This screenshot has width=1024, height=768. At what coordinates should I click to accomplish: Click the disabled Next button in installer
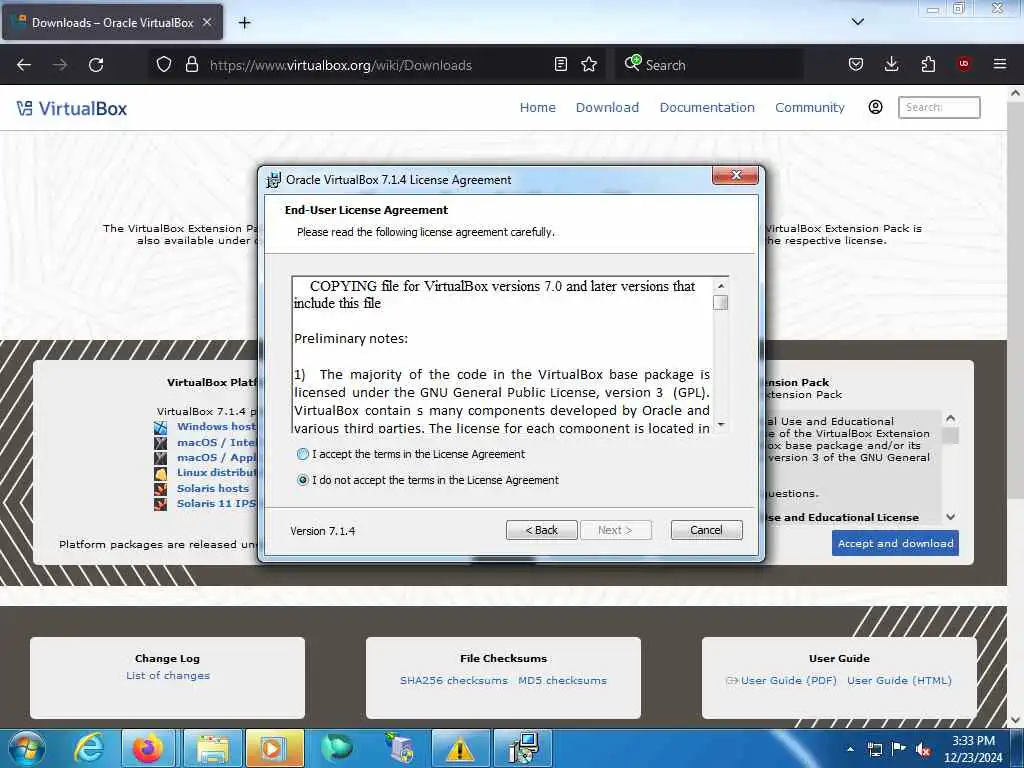click(x=615, y=530)
